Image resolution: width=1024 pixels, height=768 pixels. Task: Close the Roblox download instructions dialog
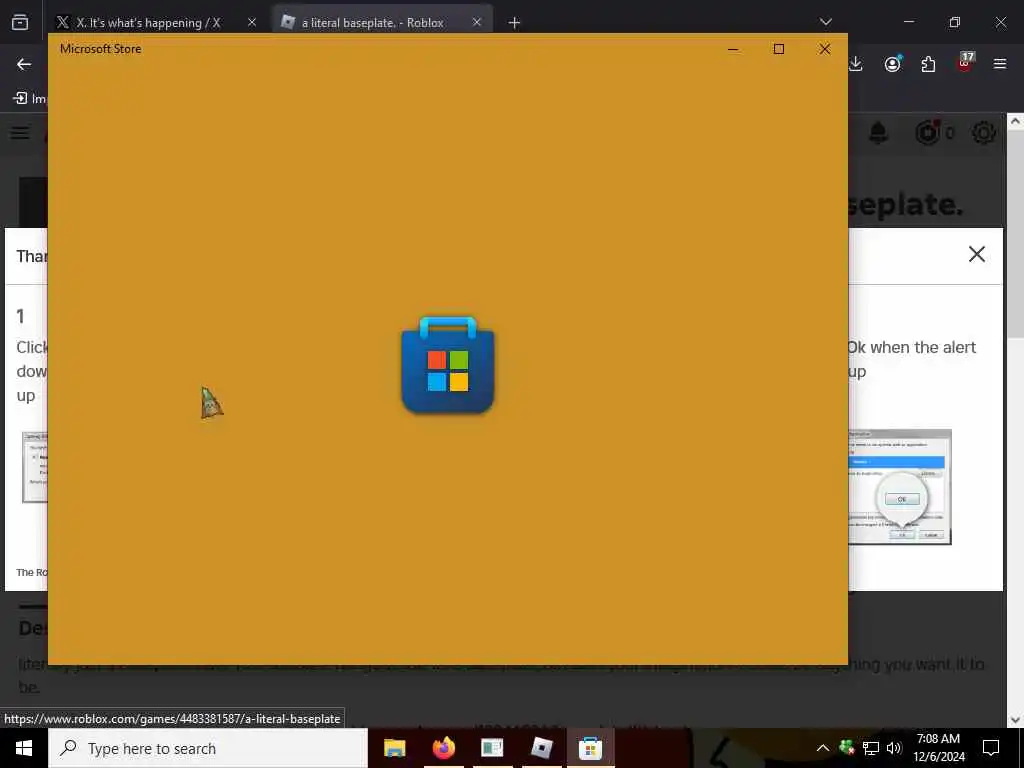pos(976,254)
